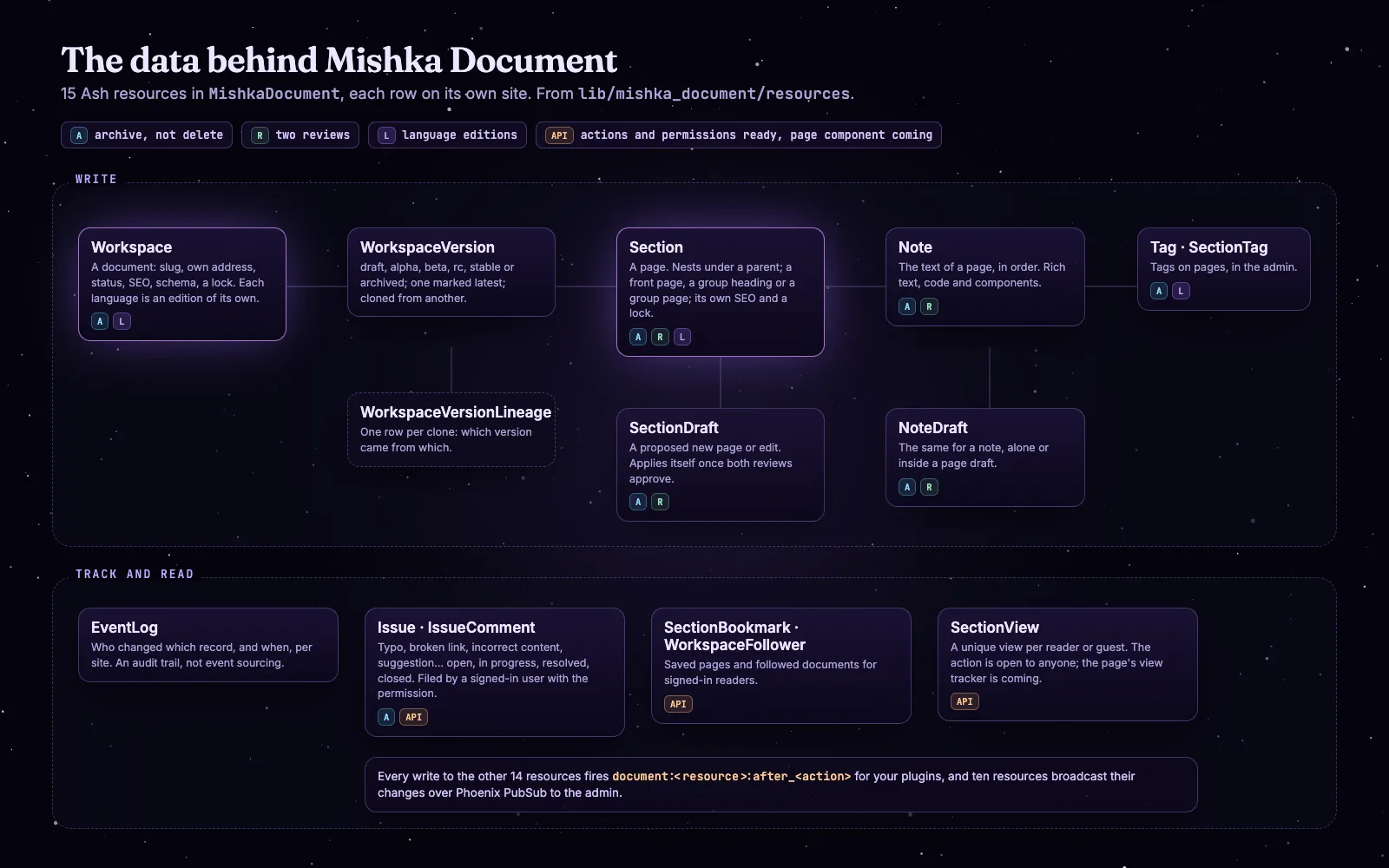This screenshot has width=1389, height=868.
Task: Click the L badge in the Workspace card
Action: (x=122, y=321)
